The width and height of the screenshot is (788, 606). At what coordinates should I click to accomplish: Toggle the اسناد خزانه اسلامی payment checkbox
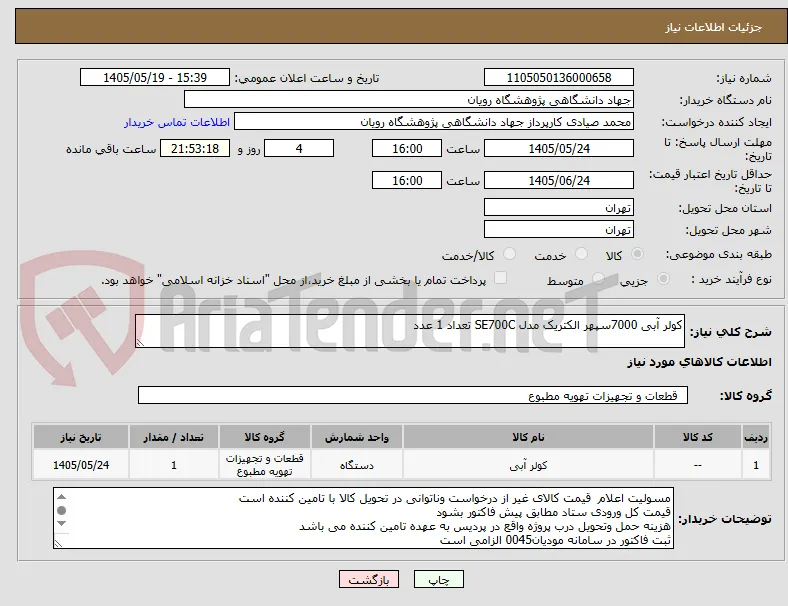click(501, 278)
